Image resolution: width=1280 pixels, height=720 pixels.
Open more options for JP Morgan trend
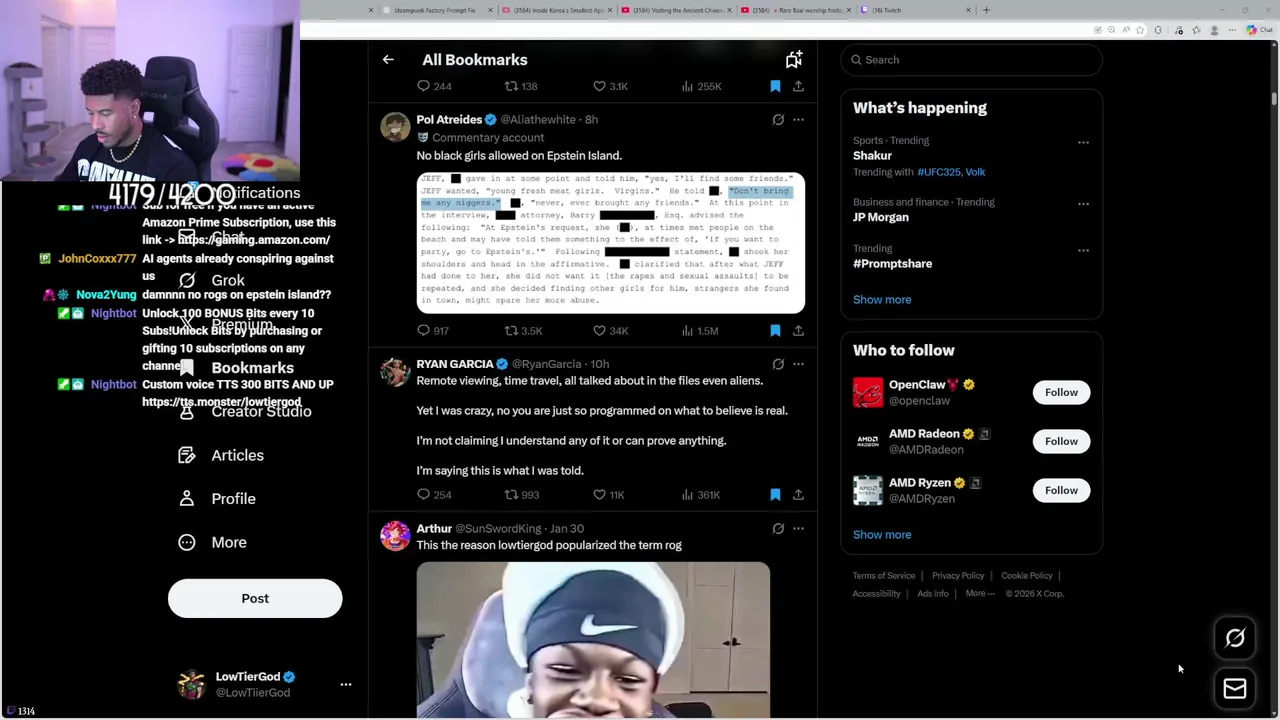coord(1083,204)
